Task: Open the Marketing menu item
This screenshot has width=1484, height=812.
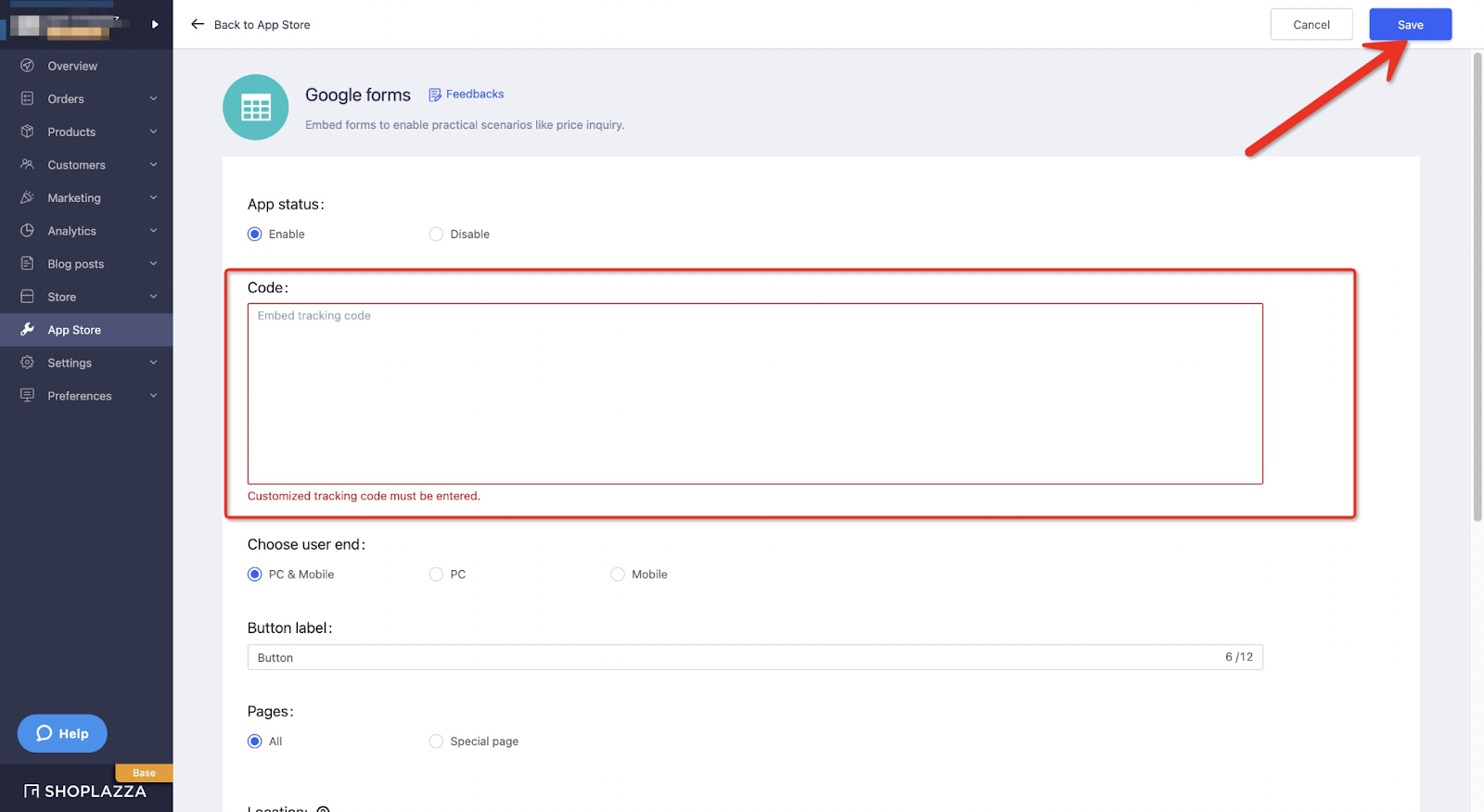Action: [x=86, y=197]
